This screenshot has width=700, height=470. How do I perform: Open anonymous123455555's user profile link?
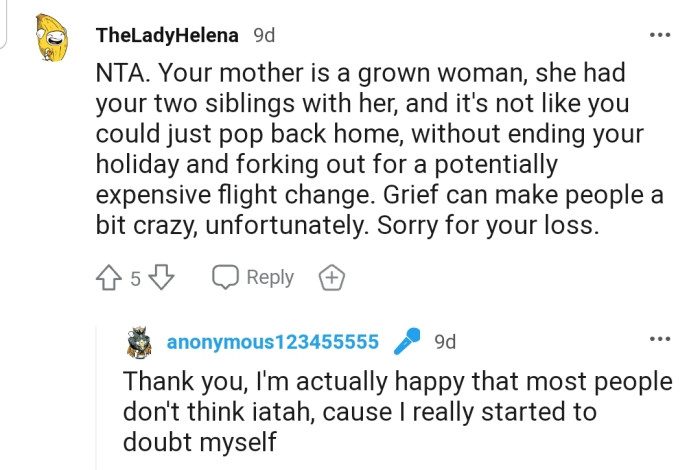(x=272, y=342)
